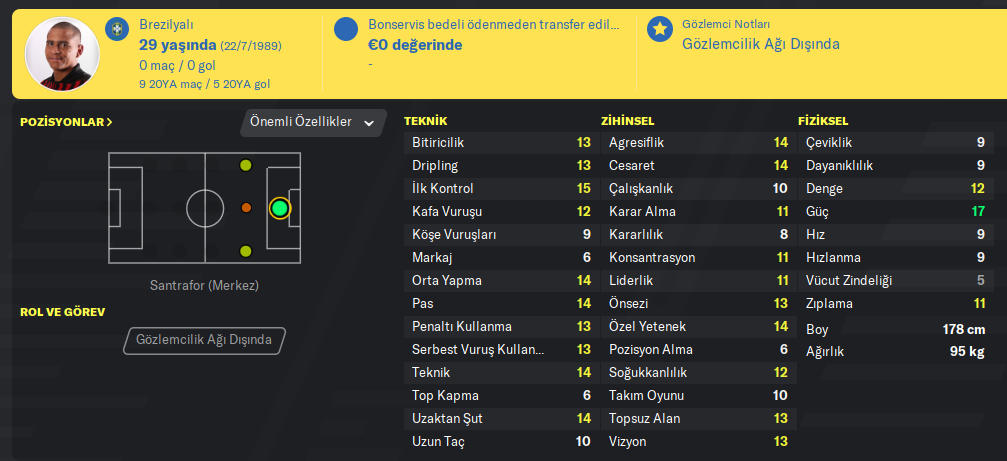Click the player portrait photo
Image resolution: width=1007 pixels, height=461 pixels.
point(62,53)
